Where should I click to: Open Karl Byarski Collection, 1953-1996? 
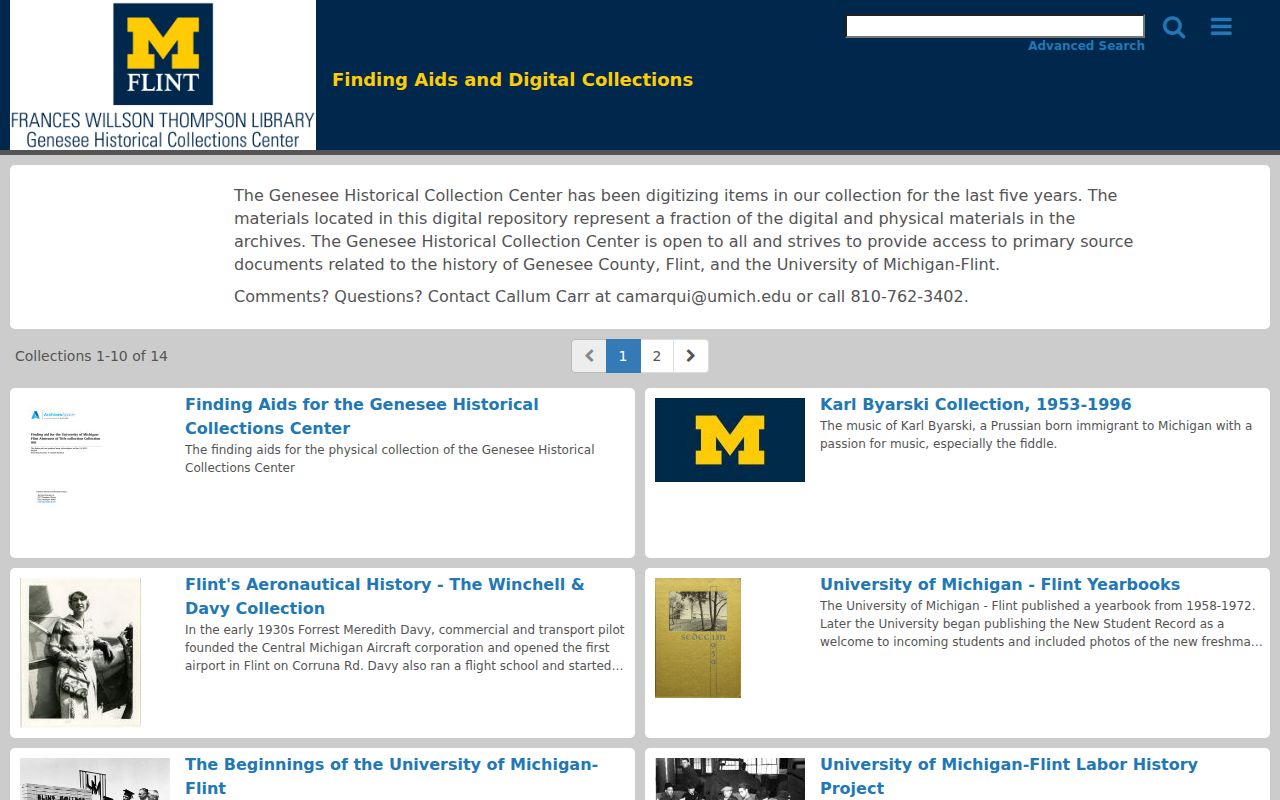point(976,404)
